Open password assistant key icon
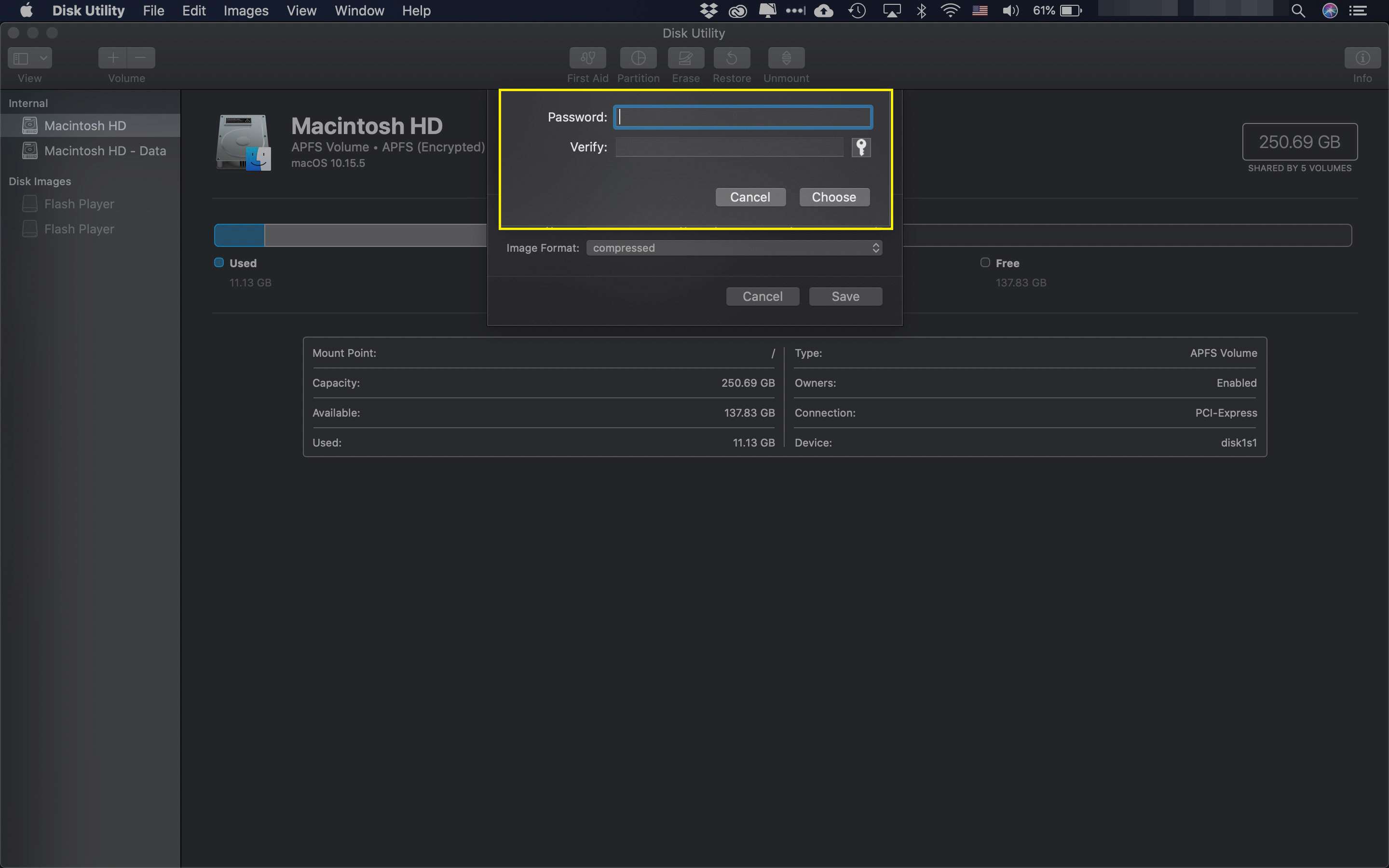Screen dimensions: 1389x868 861,148
